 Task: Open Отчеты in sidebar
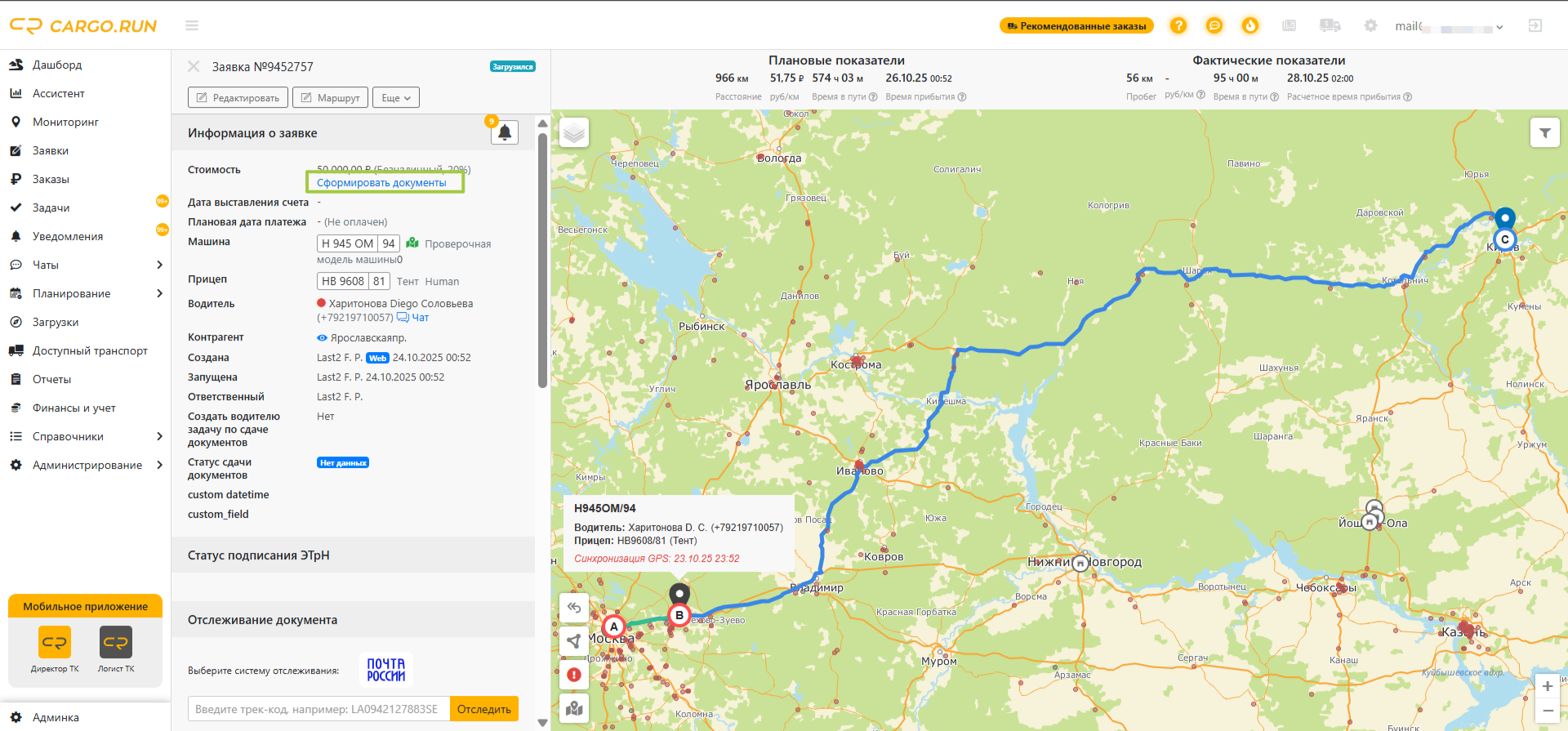point(51,379)
